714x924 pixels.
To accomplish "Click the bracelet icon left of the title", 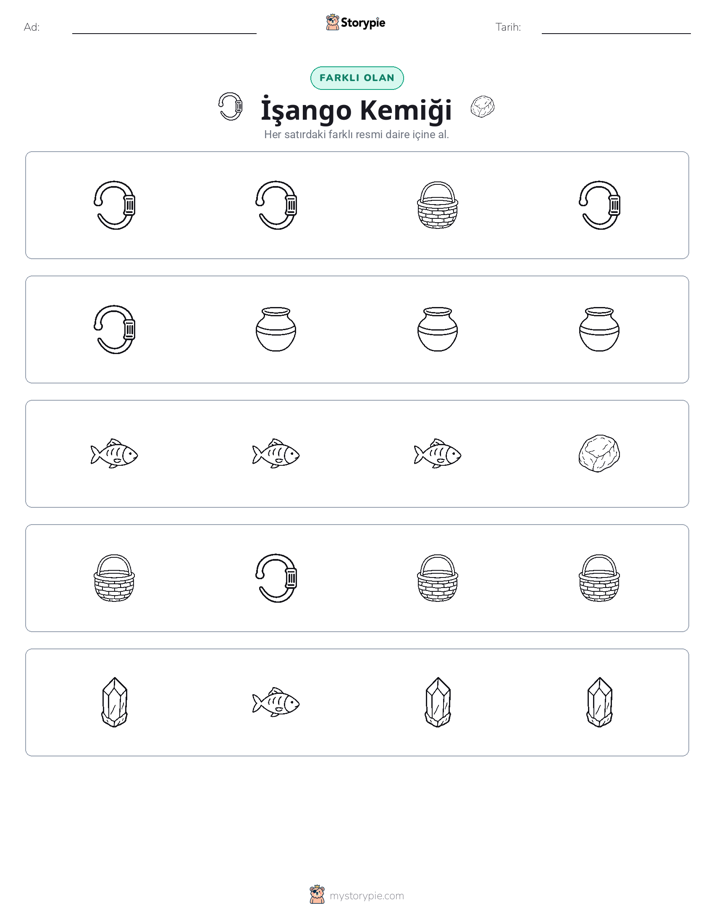I will (x=230, y=107).
